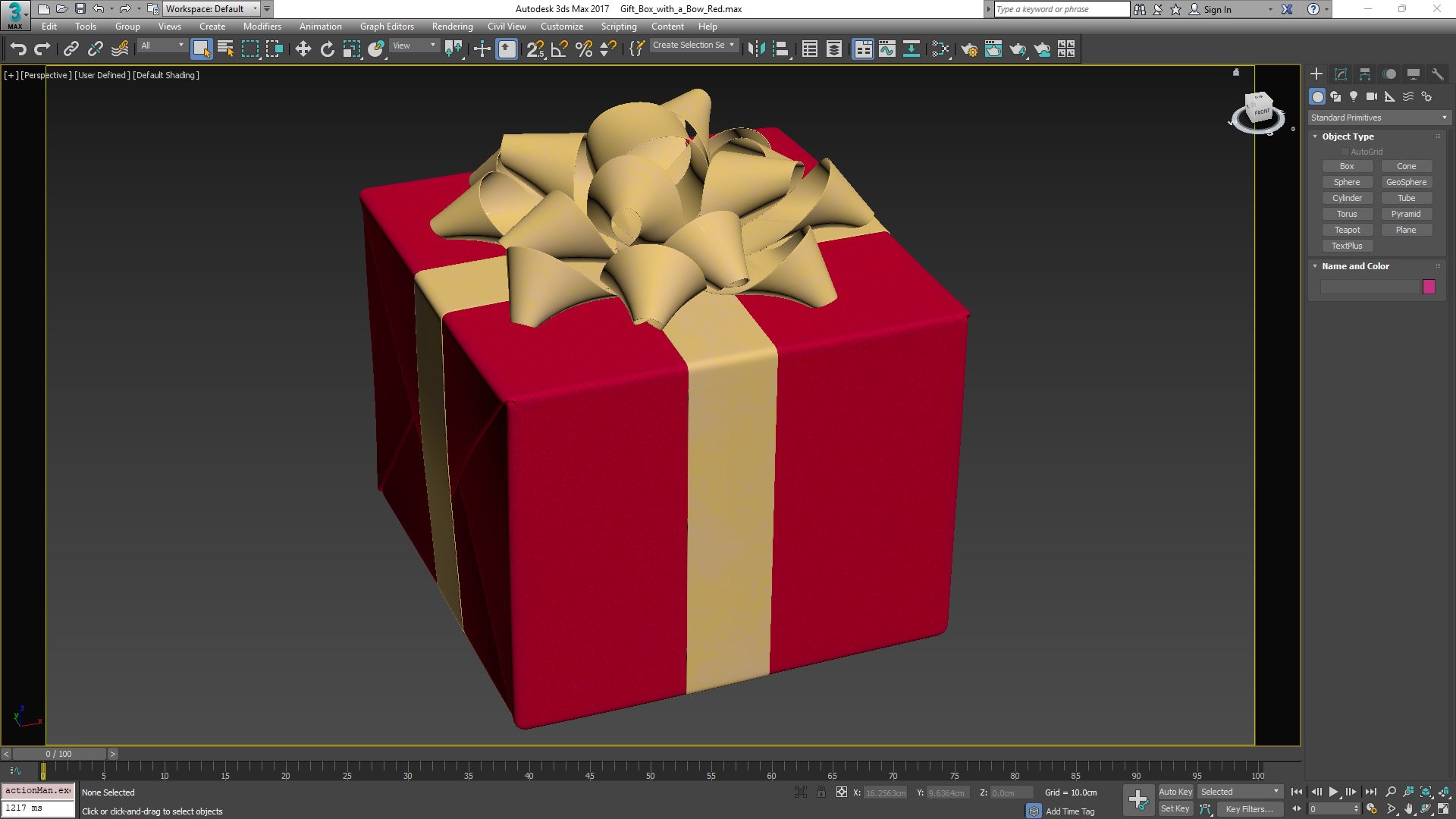This screenshot has height=819, width=1456.
Task: Click the object name input field
Action: click(1370, 287)
